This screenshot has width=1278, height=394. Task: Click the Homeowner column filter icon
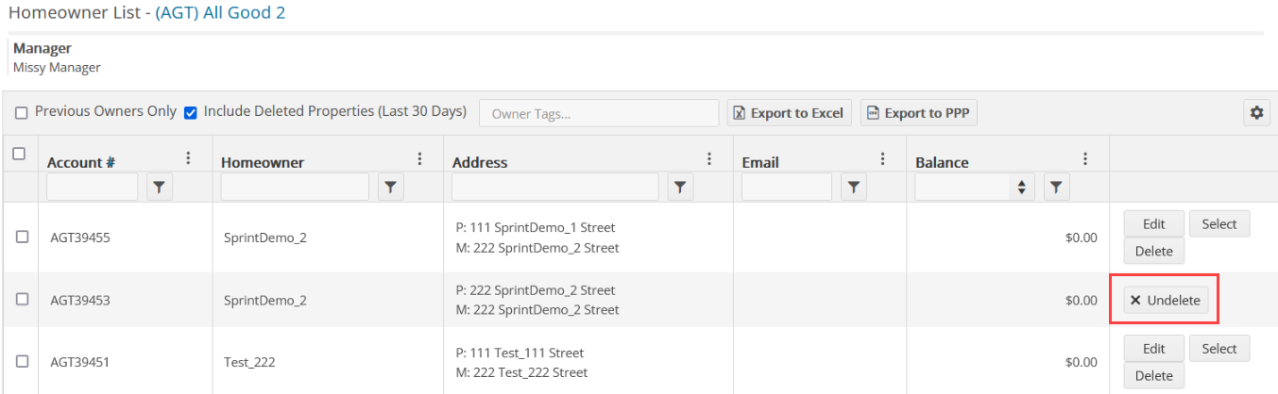(x=391, y=187)
